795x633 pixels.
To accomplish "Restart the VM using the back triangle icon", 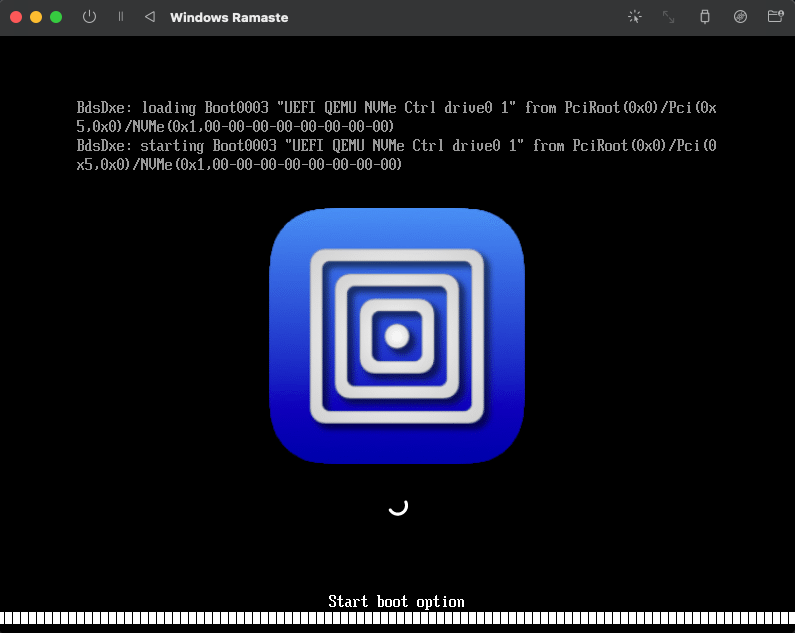I will pyautogui.click(x=150, y=17).
